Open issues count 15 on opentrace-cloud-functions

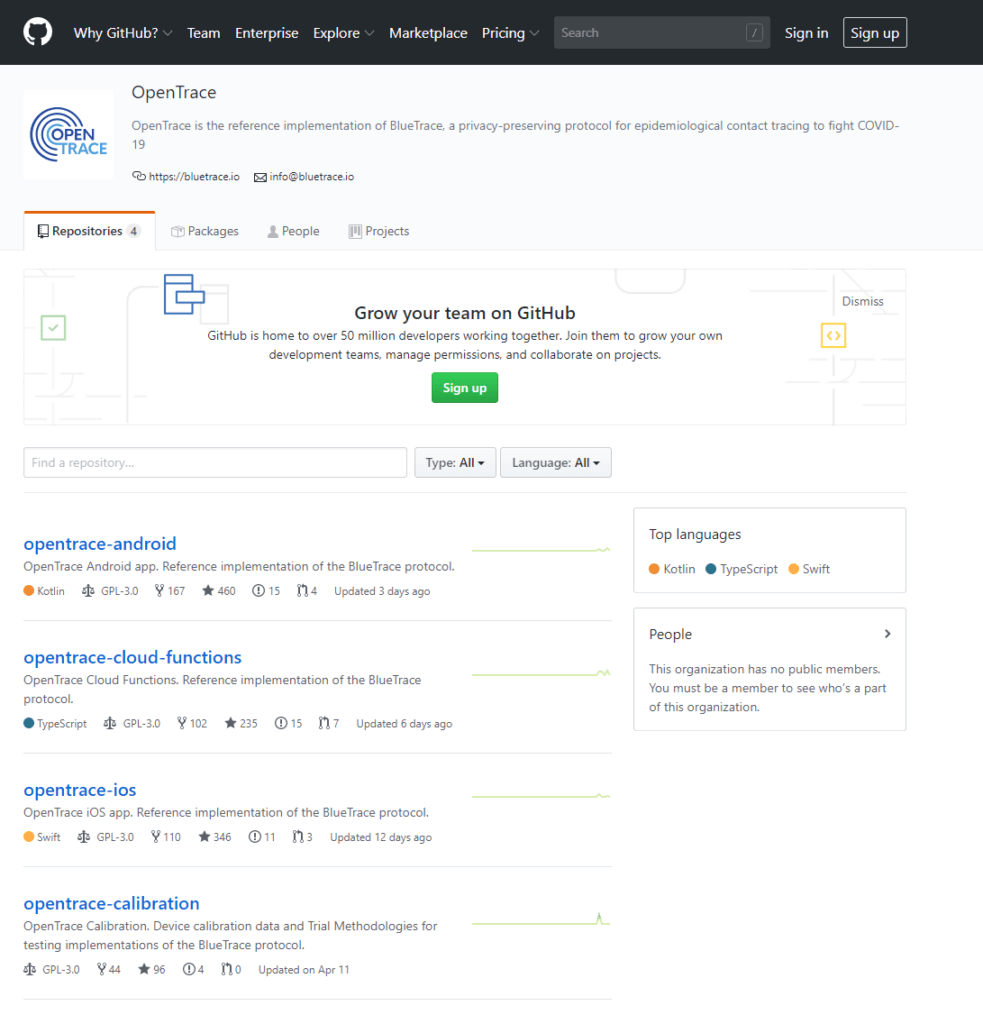[288, 724]
